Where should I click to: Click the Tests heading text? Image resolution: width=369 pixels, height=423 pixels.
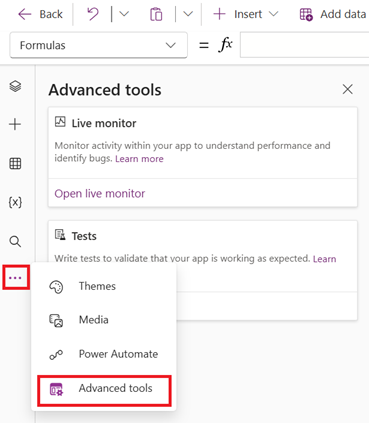pos(84,236)
